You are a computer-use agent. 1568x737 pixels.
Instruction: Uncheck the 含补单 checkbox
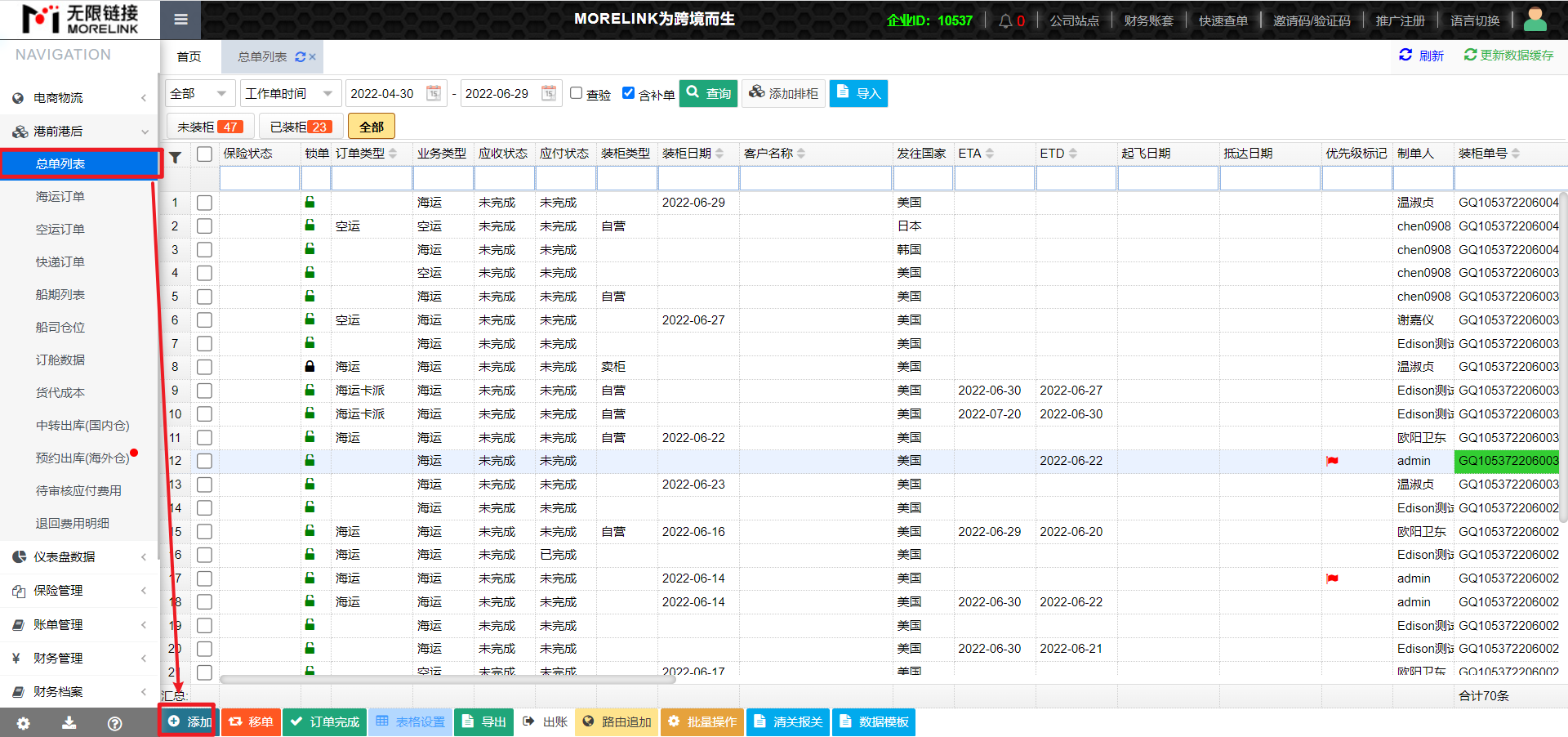click(x=628, y=93)
